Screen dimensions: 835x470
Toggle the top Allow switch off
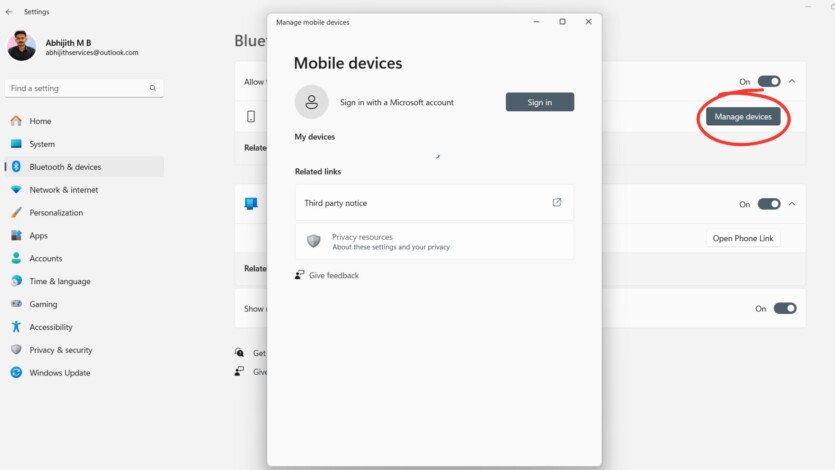coord(768,81)
